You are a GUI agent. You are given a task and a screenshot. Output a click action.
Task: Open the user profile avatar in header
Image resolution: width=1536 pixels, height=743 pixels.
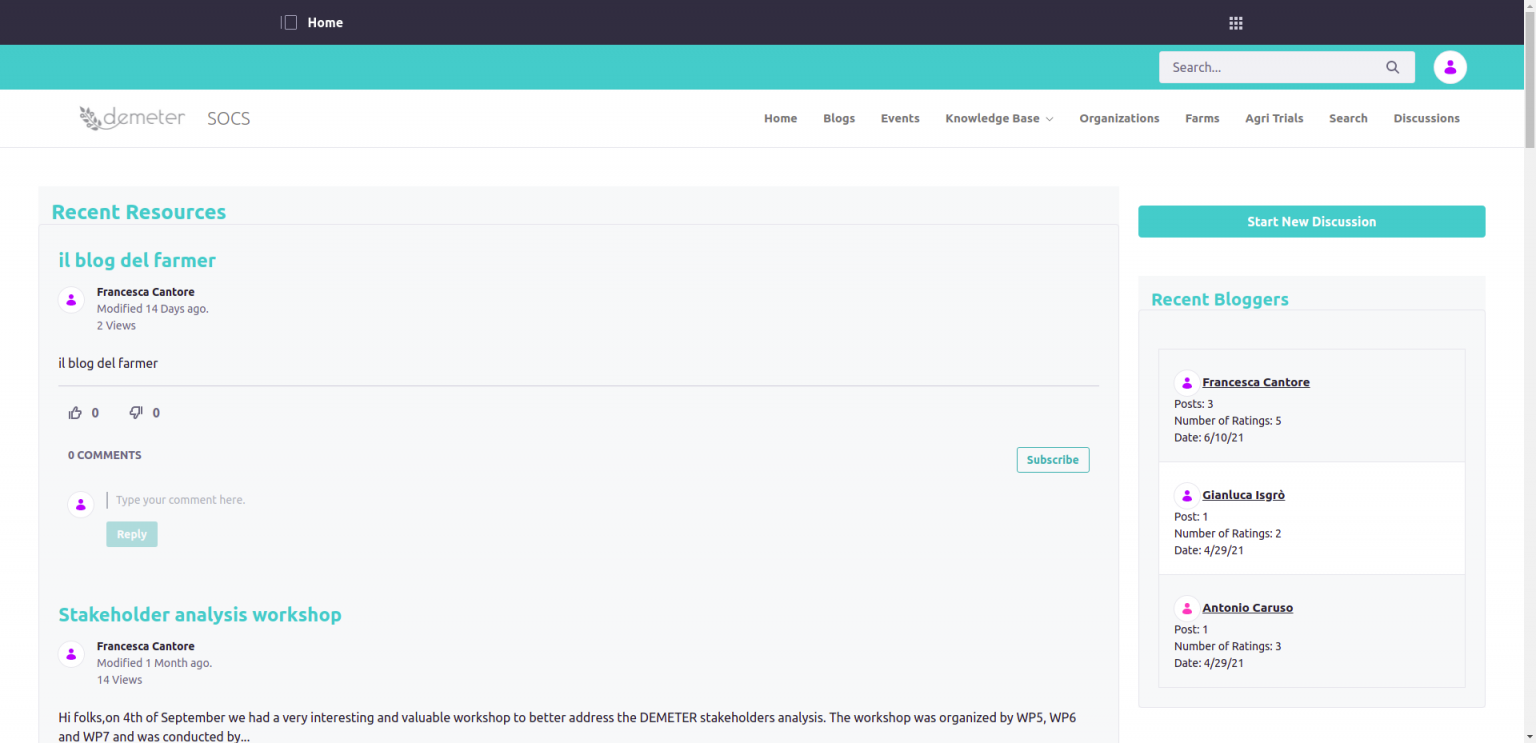point(1449,67)
